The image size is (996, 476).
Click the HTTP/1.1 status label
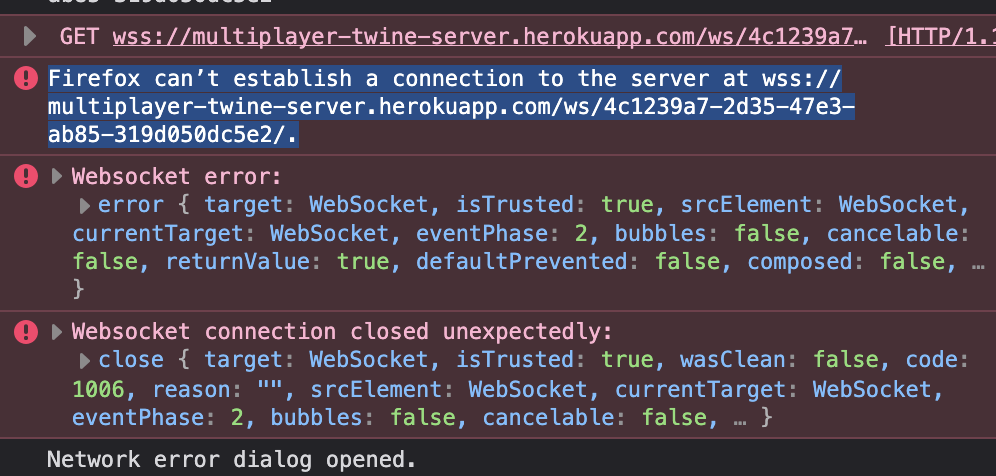pyautogui.click(x=940, y=37)
